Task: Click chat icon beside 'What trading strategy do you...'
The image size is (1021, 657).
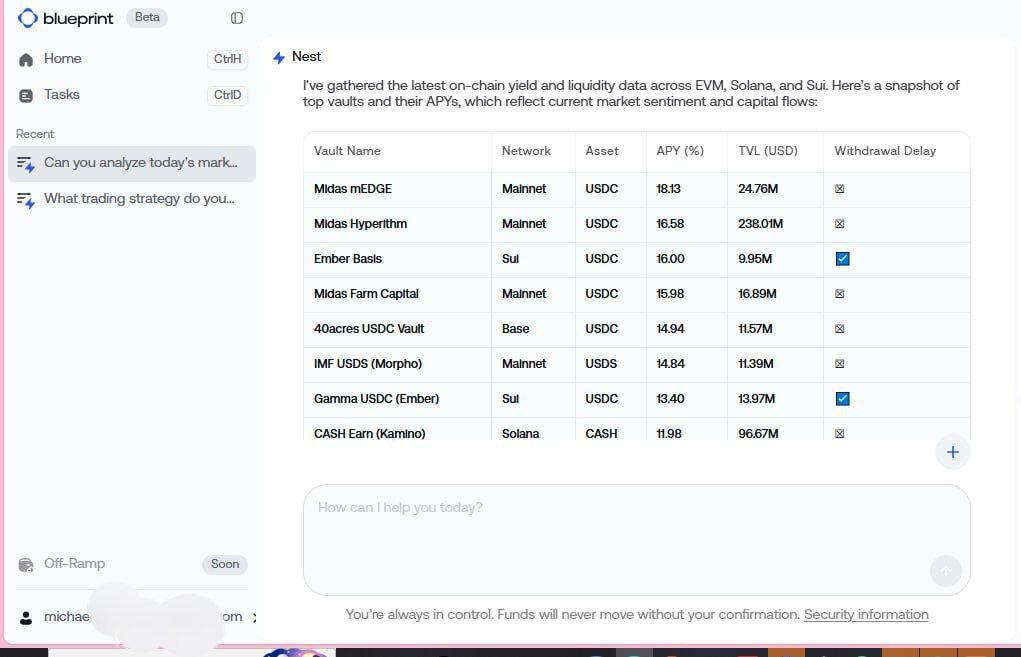Action: [x=25, y=200]
